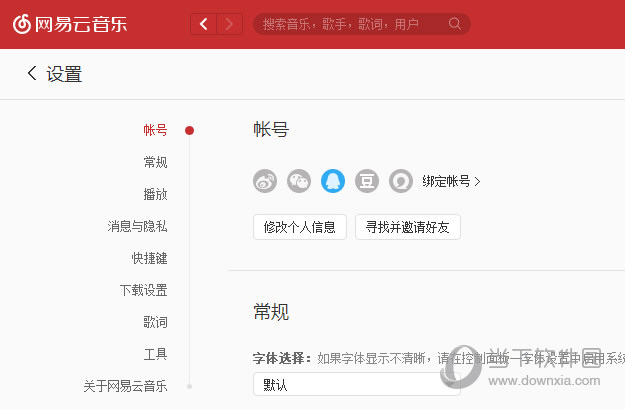The height and width of the screenshot is (410, 625).
Task: Bind the Weibo account icon
Action: [x=265, y=181]
